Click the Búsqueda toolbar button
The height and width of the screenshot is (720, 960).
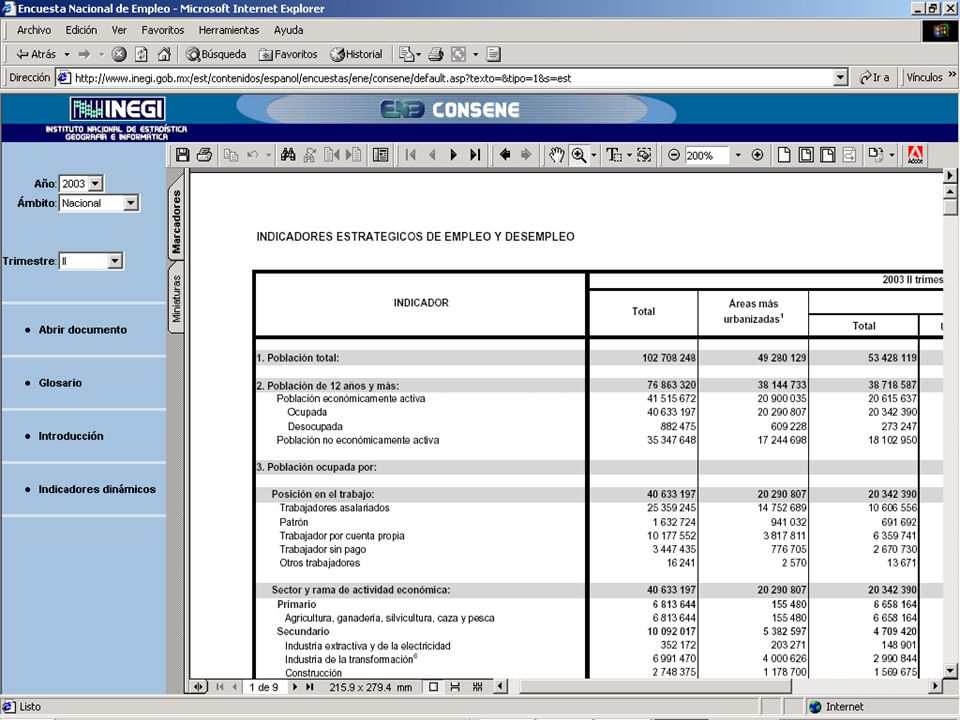[216, 54]
